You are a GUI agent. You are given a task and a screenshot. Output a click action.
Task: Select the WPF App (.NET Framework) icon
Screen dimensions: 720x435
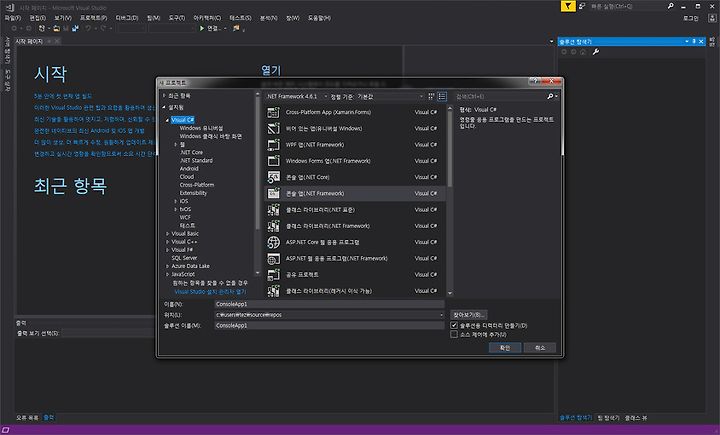click(x=274, y=145)
